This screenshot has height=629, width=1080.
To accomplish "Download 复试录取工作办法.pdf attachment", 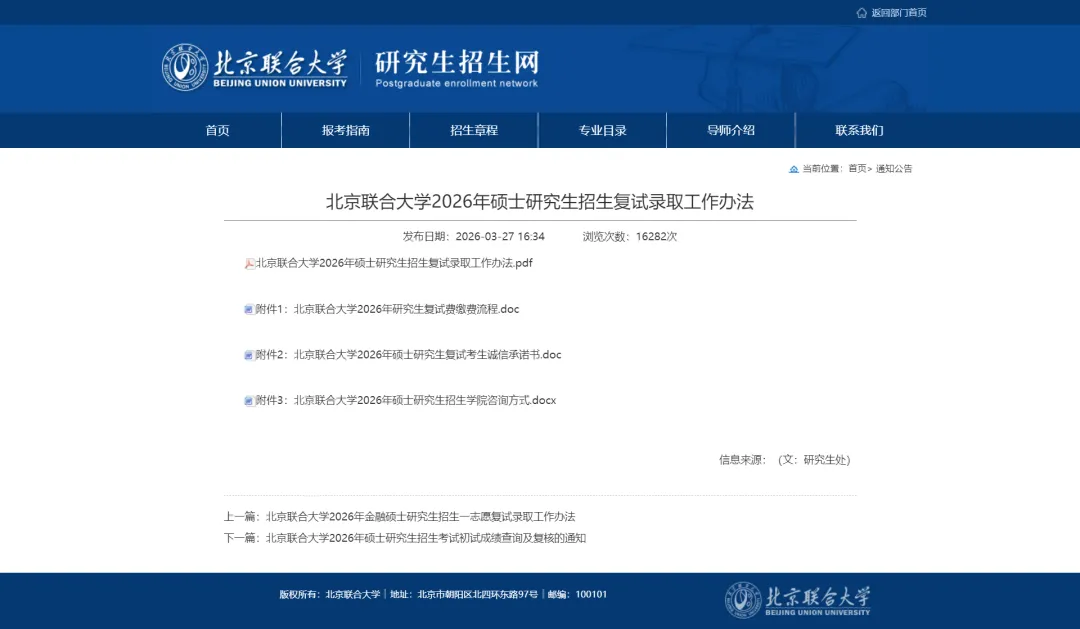I will coord(394,263).
